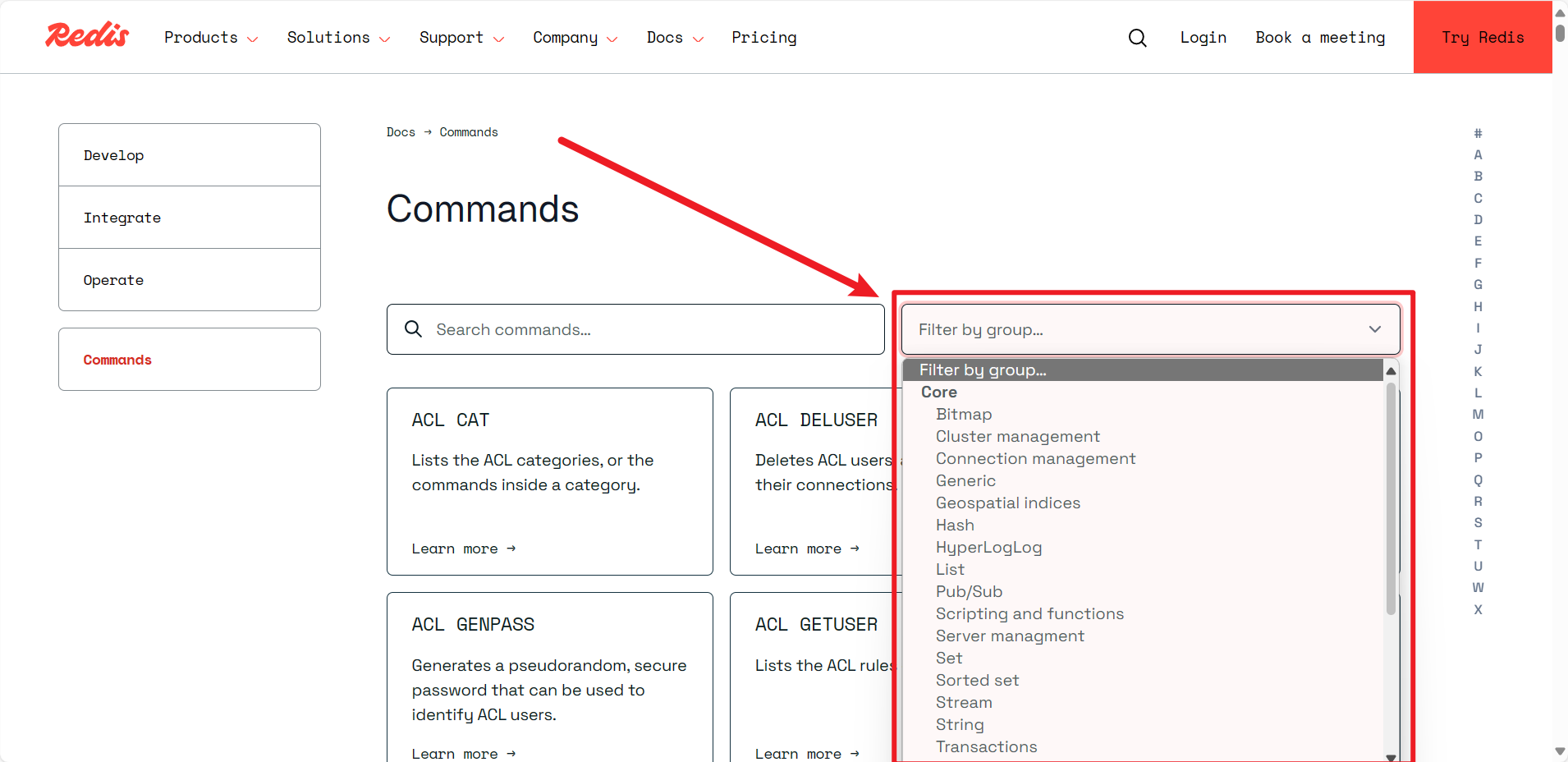Click the dropdown list scroll-up arrow

point(1391,371)
